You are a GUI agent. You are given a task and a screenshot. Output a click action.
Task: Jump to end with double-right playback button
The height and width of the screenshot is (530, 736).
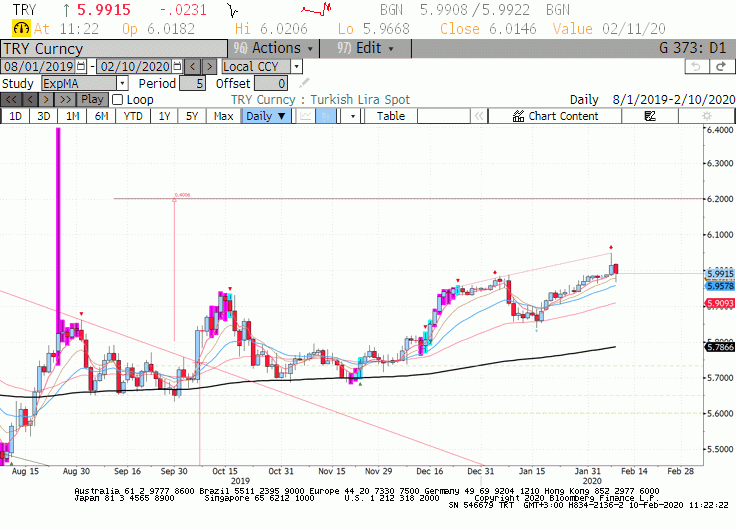(x=65, y=100)
